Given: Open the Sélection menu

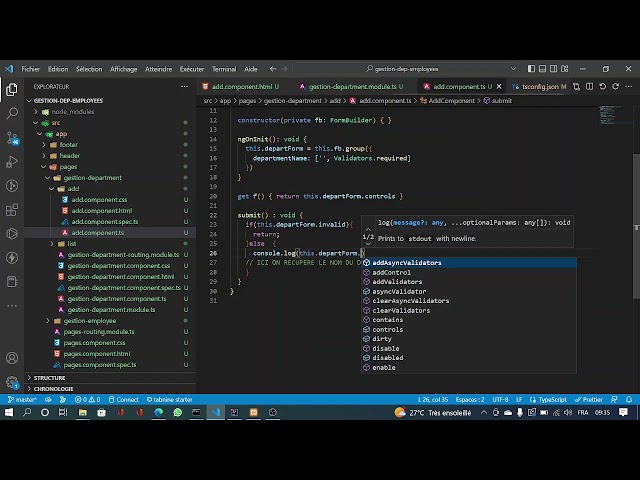Looking at the screenshot, I should click(89, 69).
